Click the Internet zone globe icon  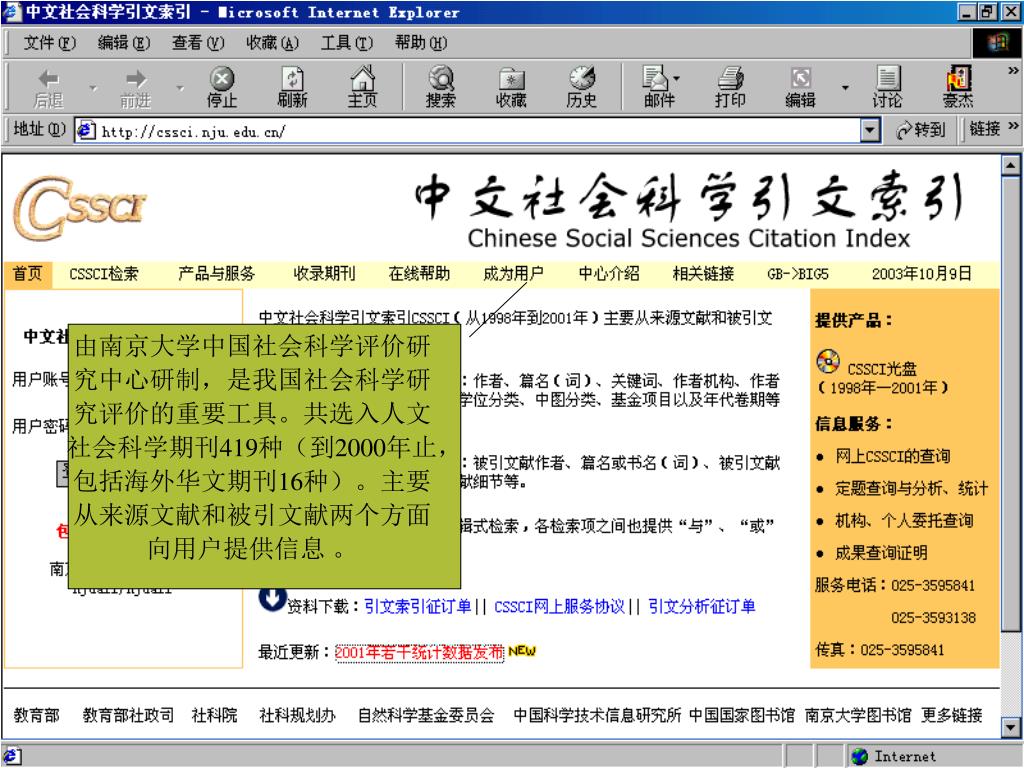(x=859, y=756)
